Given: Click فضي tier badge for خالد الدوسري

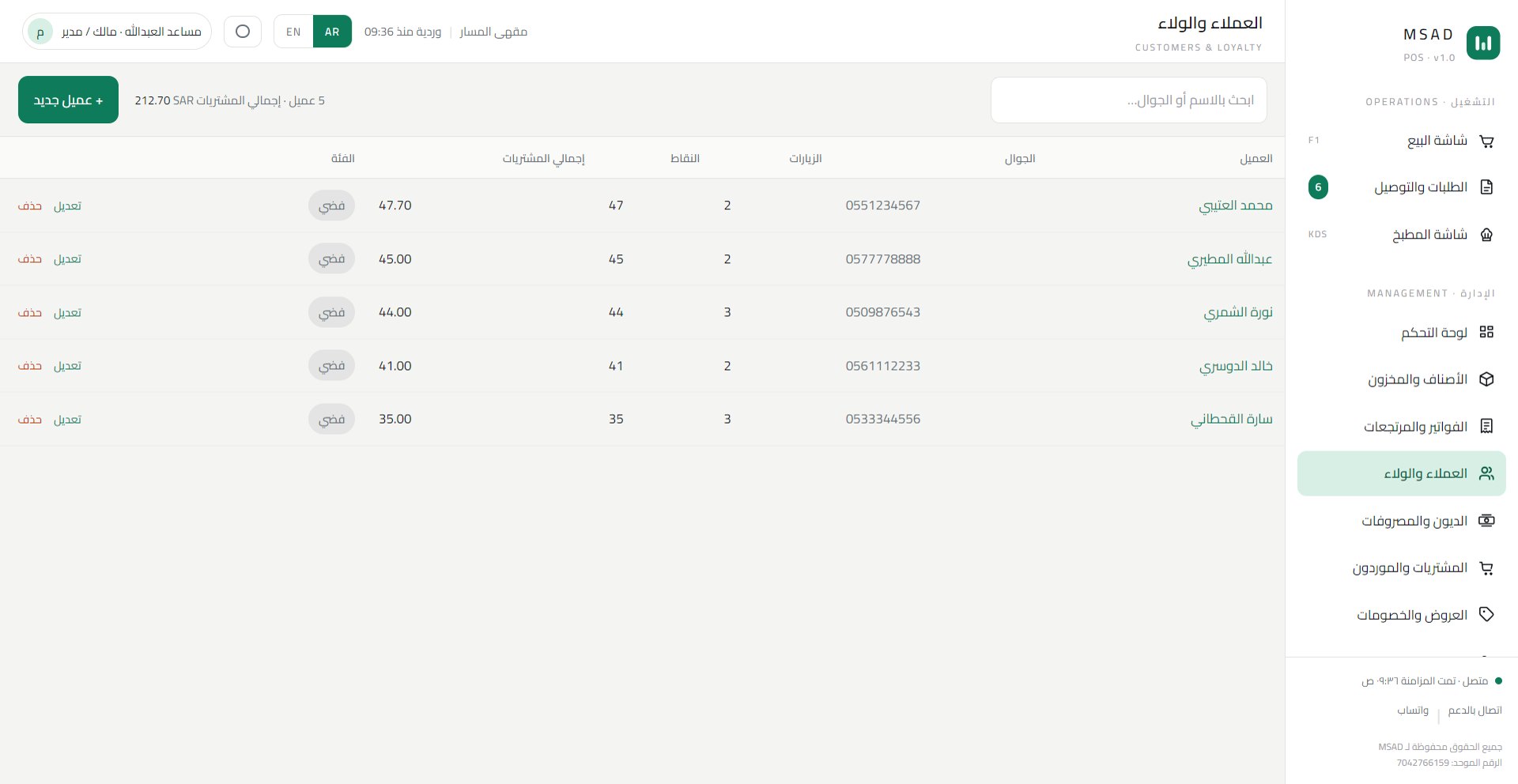Looking at the screenshot, I should coord(331,366).
